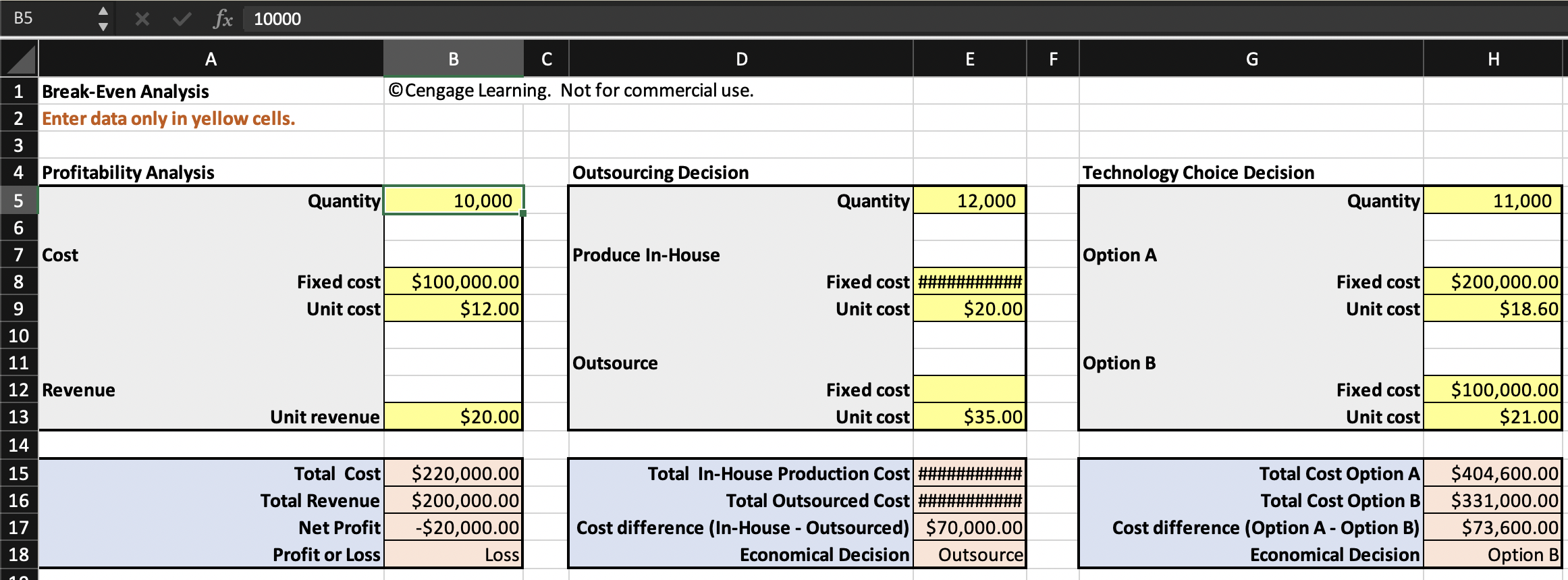Select Technology quantity cell 11,000
Screen dimensions: 1568x580
pyautogui.click(x=1493, y=201)
